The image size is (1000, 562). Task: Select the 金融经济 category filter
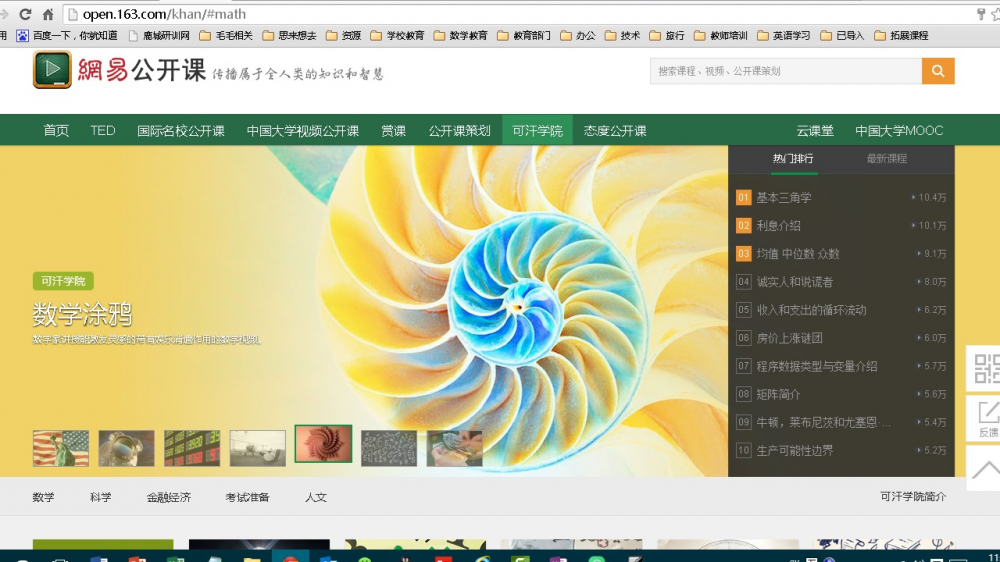click(x=168, y=497)
